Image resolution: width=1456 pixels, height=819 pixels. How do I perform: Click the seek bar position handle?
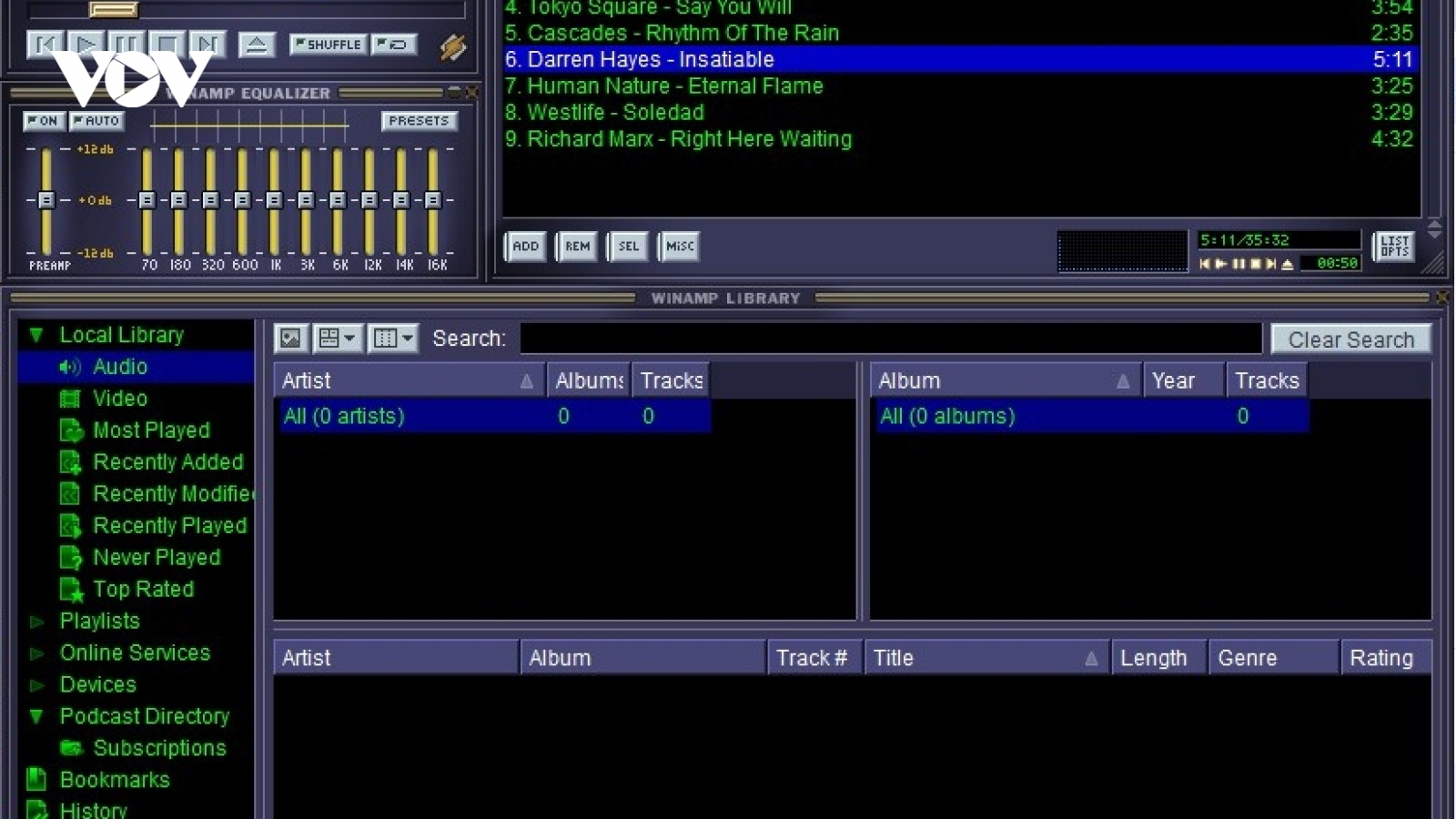(114, 9)
